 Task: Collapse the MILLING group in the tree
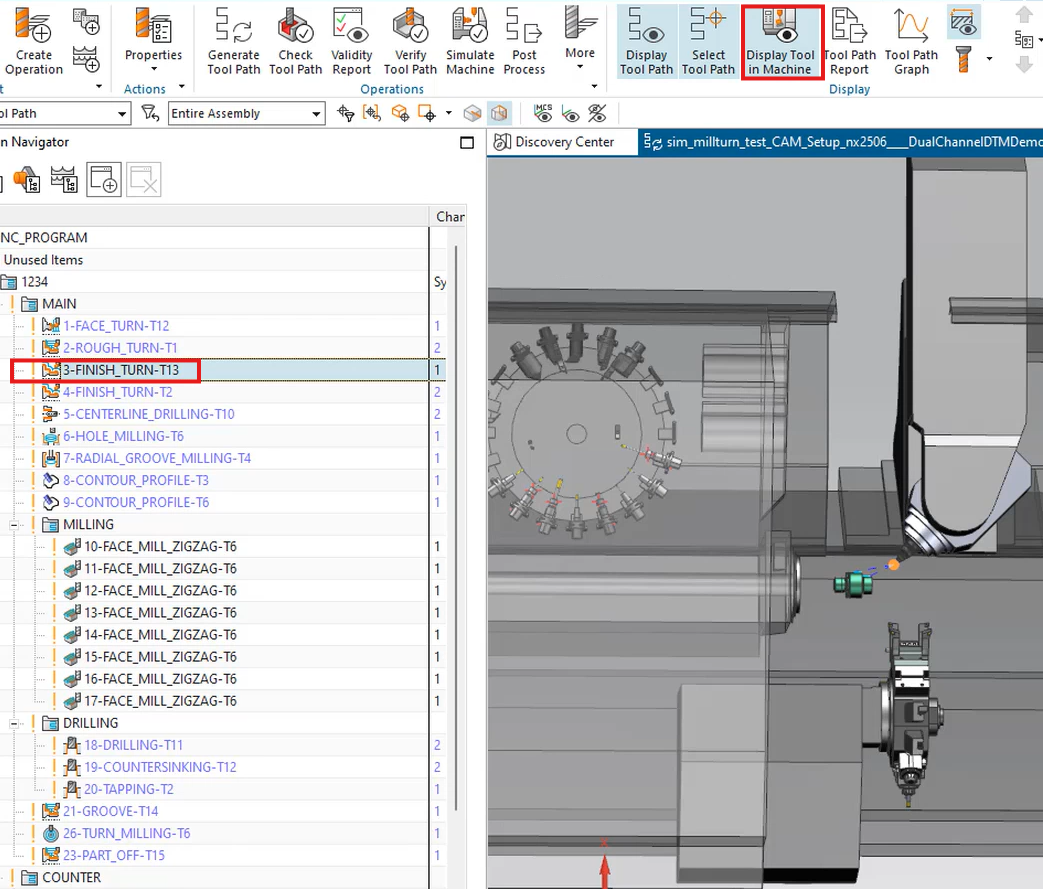(16, 525)
